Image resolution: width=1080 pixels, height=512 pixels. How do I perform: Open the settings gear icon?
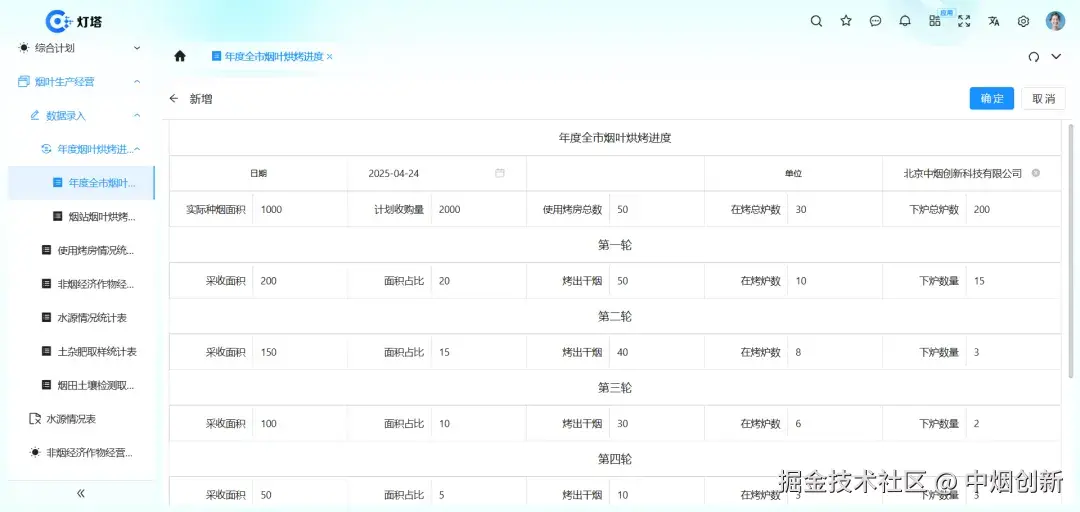(x=1024, y=21)
